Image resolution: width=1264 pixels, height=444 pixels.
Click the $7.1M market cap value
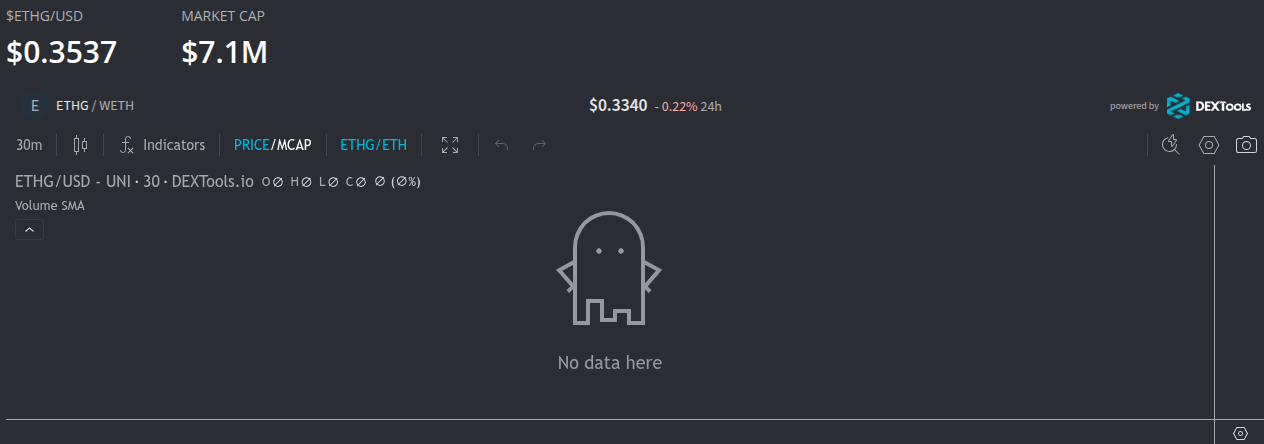224,52
